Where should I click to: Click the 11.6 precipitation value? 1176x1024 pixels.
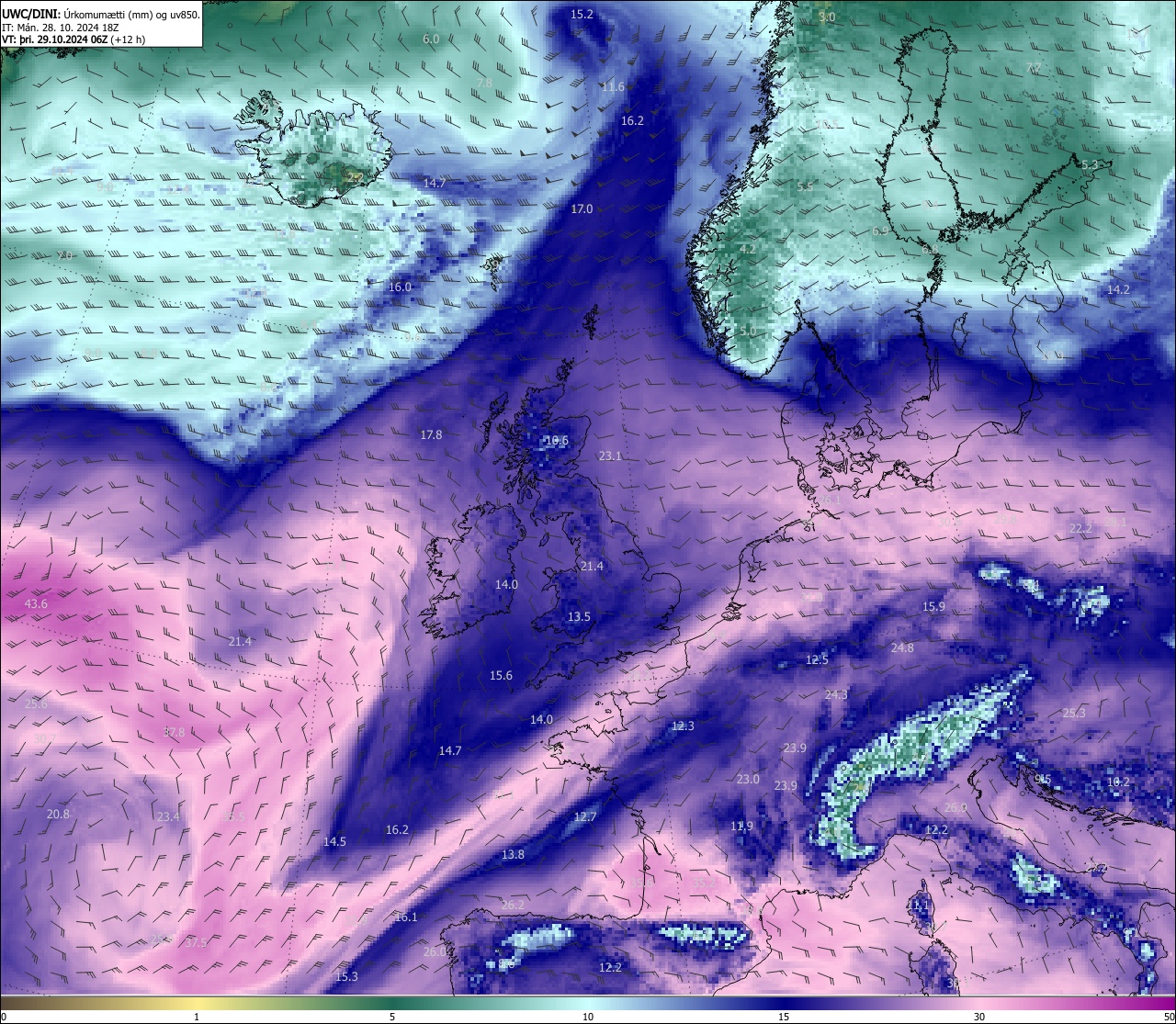pyautogui.click(x=613, y=87)
